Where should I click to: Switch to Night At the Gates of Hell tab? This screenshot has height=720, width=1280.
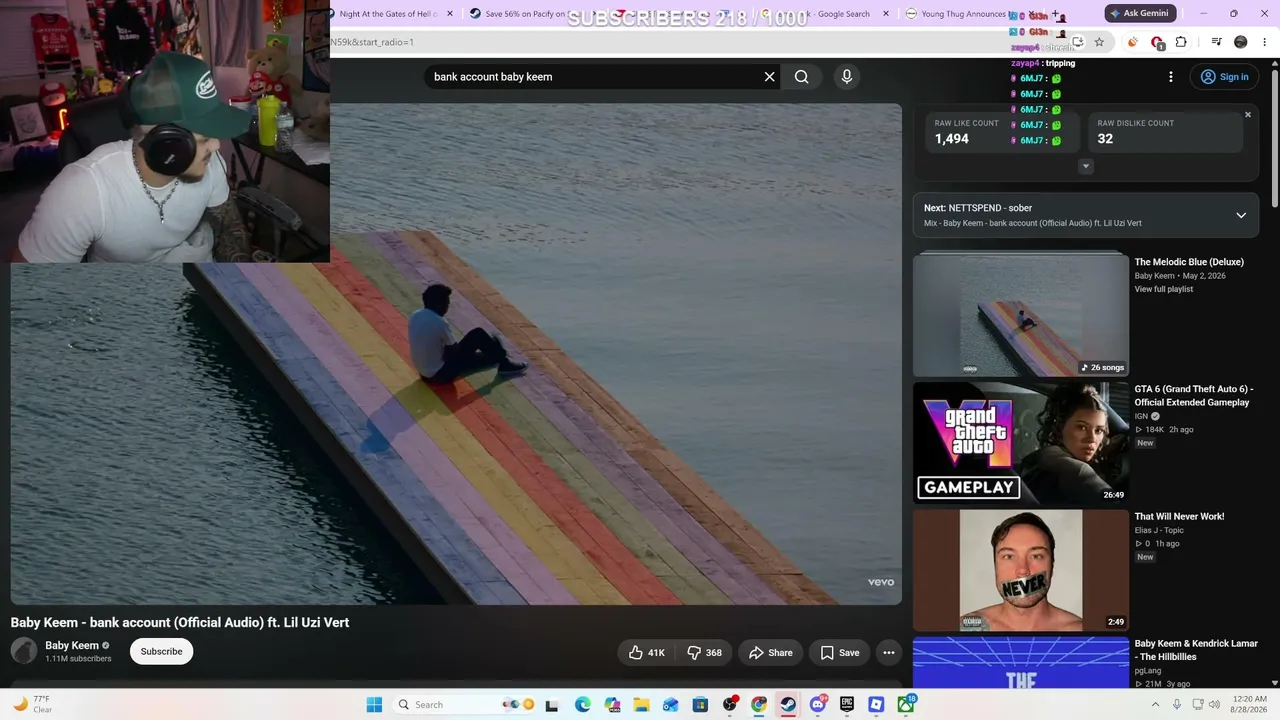click(x=389, y=14)
